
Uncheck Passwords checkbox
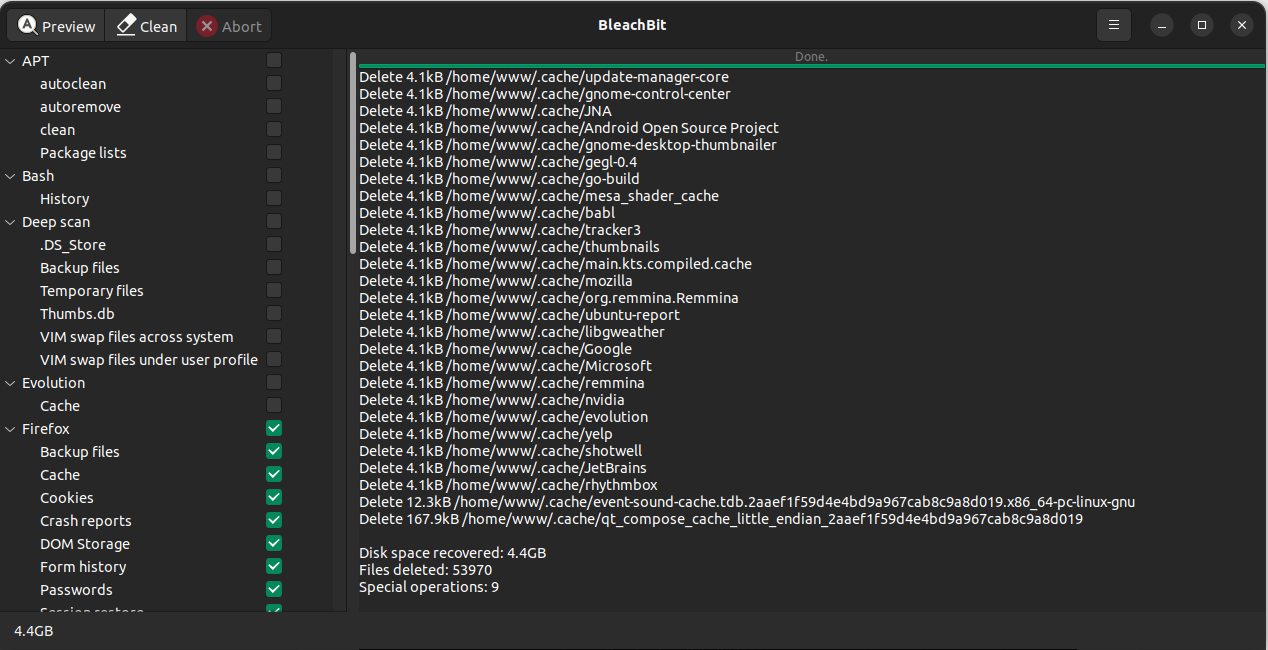click(x=274, y=589)
